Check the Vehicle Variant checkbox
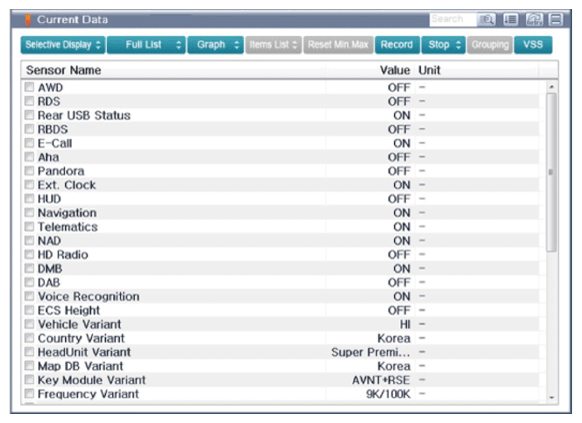Viewport: 582px width, 423px height. point(29,324)
